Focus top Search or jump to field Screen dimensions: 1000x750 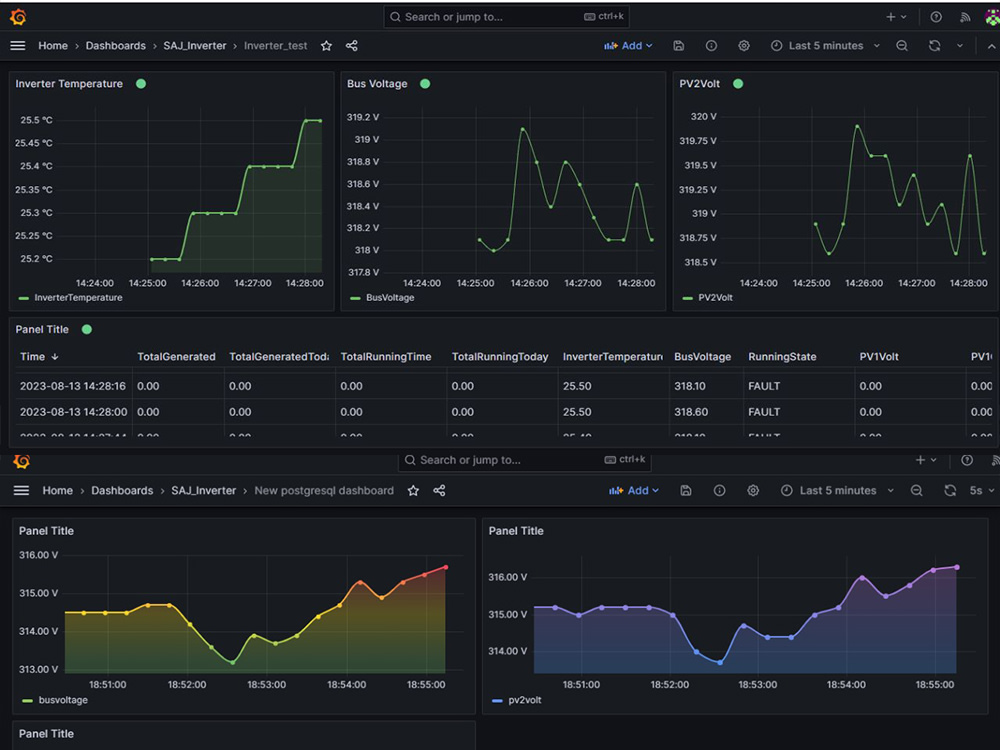506,17
